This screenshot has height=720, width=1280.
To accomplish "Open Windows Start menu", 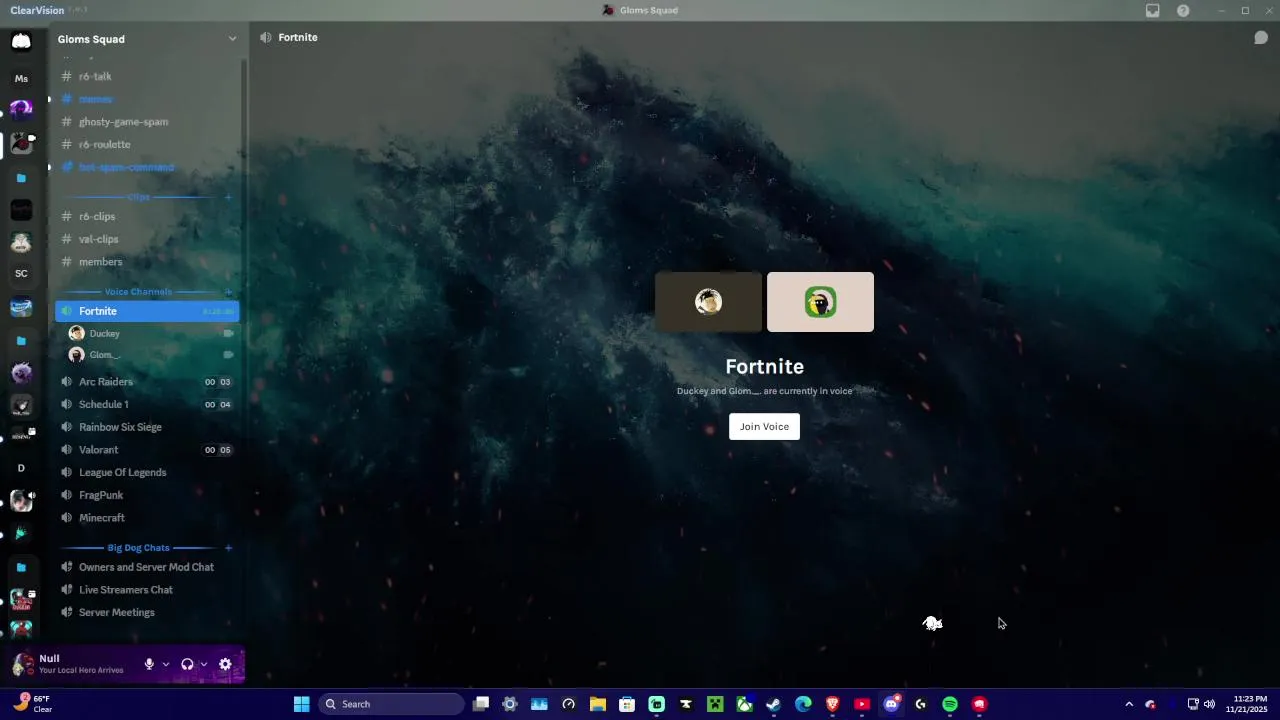I will click(301, 704).
